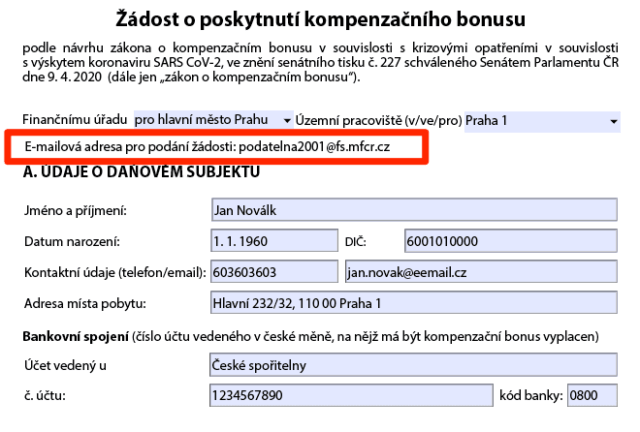Click the Kontaktní údaje (telefon/email) label
Image resolution: width=640 pixels, height=432 pixels.
115,272
